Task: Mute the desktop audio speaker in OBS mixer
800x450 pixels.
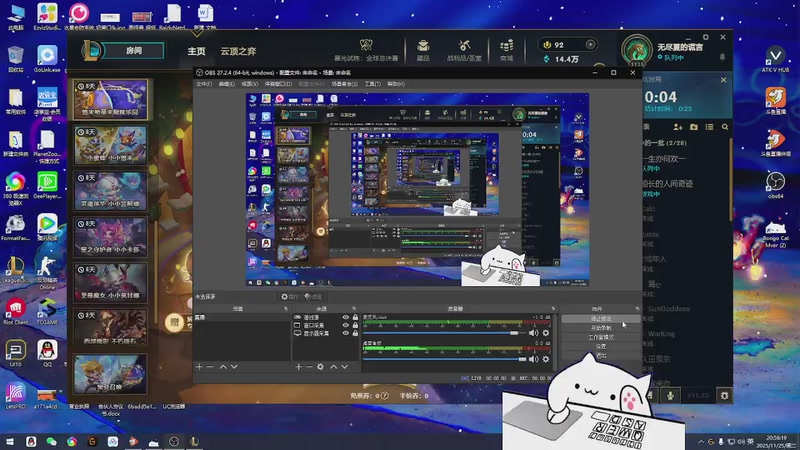Action: [534, 359]
